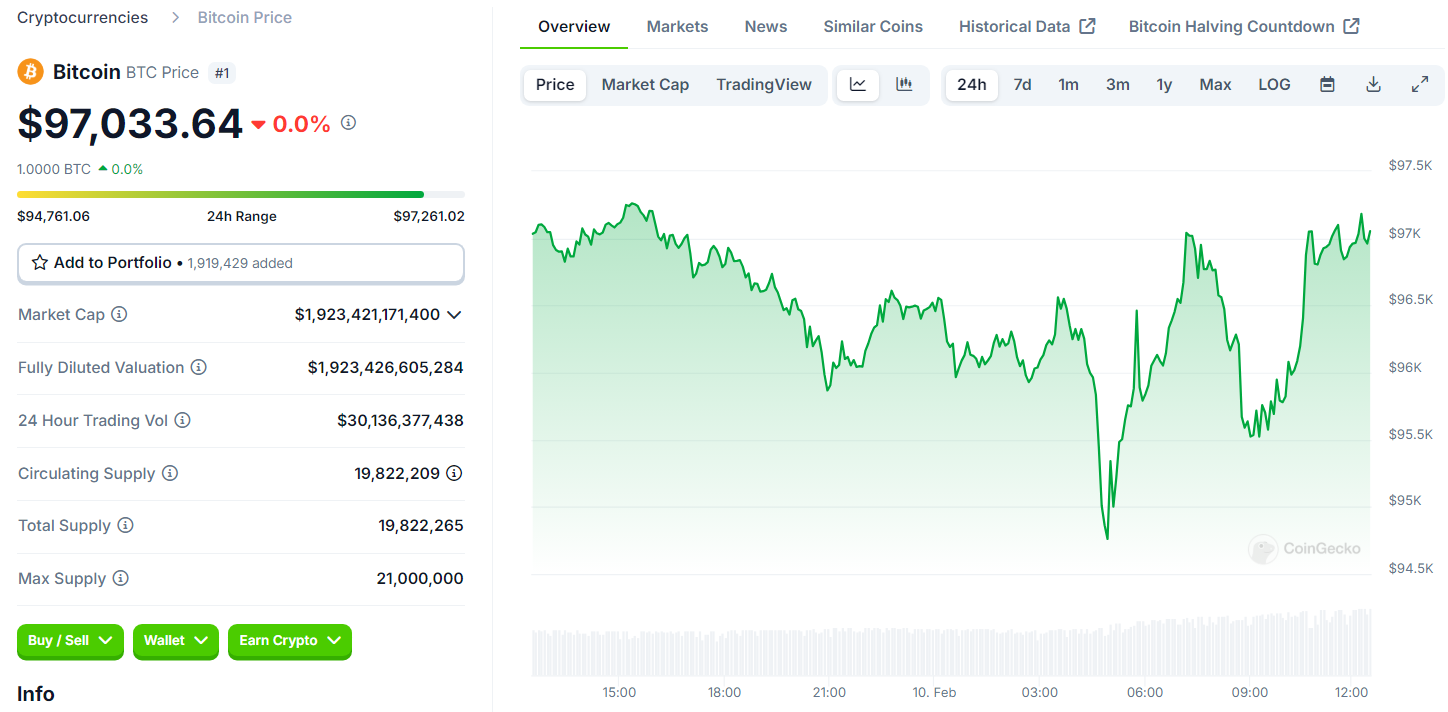The width and height of the screenshot is (1448, 712).
Task: Open the Buy / Sell dropdown
Action: (70, 641)
